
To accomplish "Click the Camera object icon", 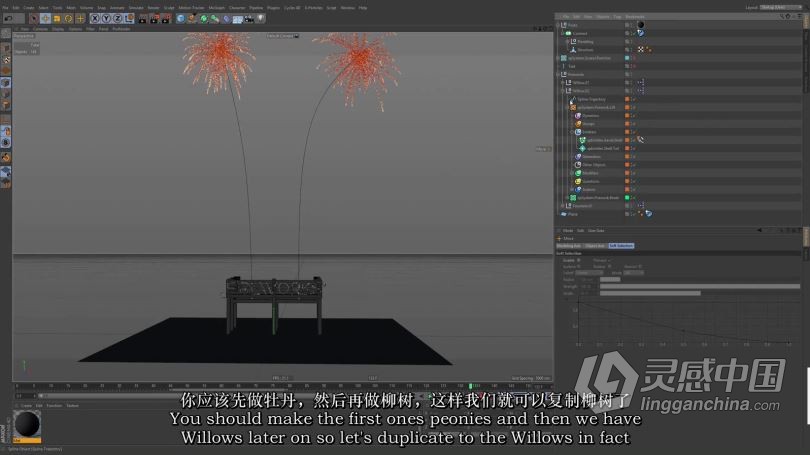I will 249,19.
